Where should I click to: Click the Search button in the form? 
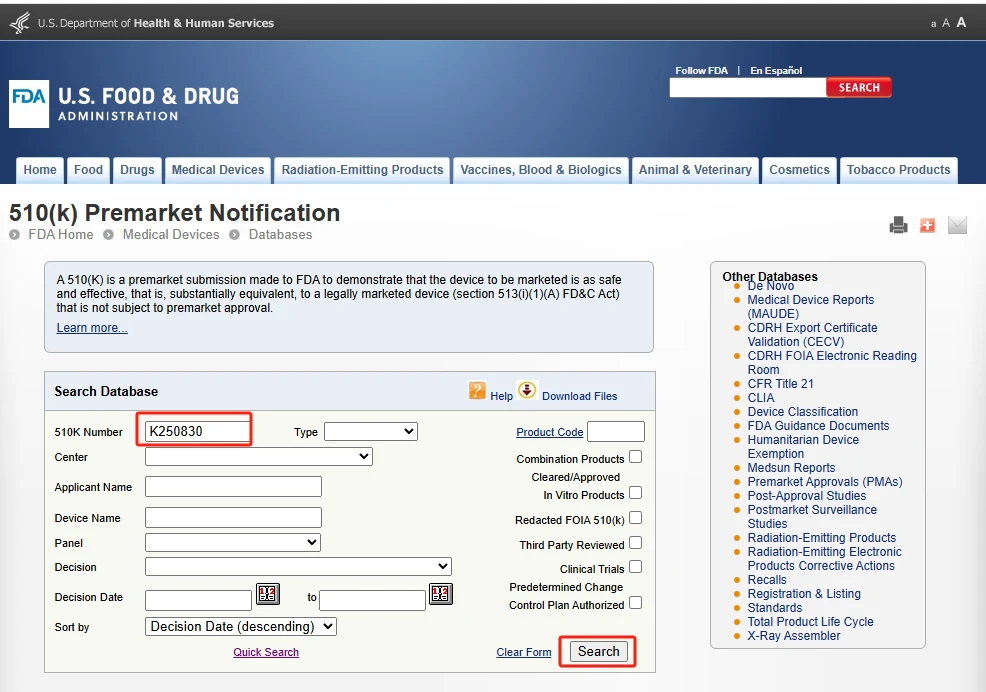(x=599, y=652)
